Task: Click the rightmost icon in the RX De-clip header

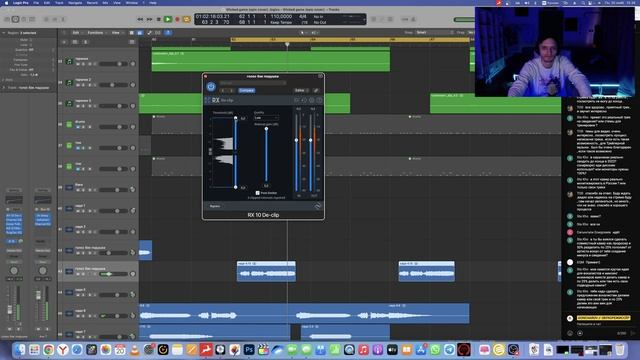Action: (319, 100)
